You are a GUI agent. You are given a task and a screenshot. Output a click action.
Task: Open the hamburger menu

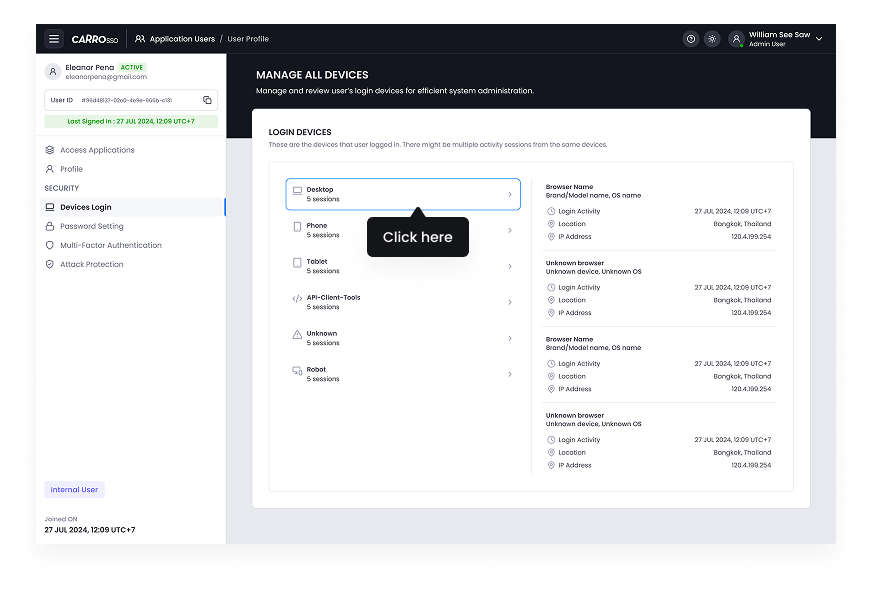[x=54, y=38]
